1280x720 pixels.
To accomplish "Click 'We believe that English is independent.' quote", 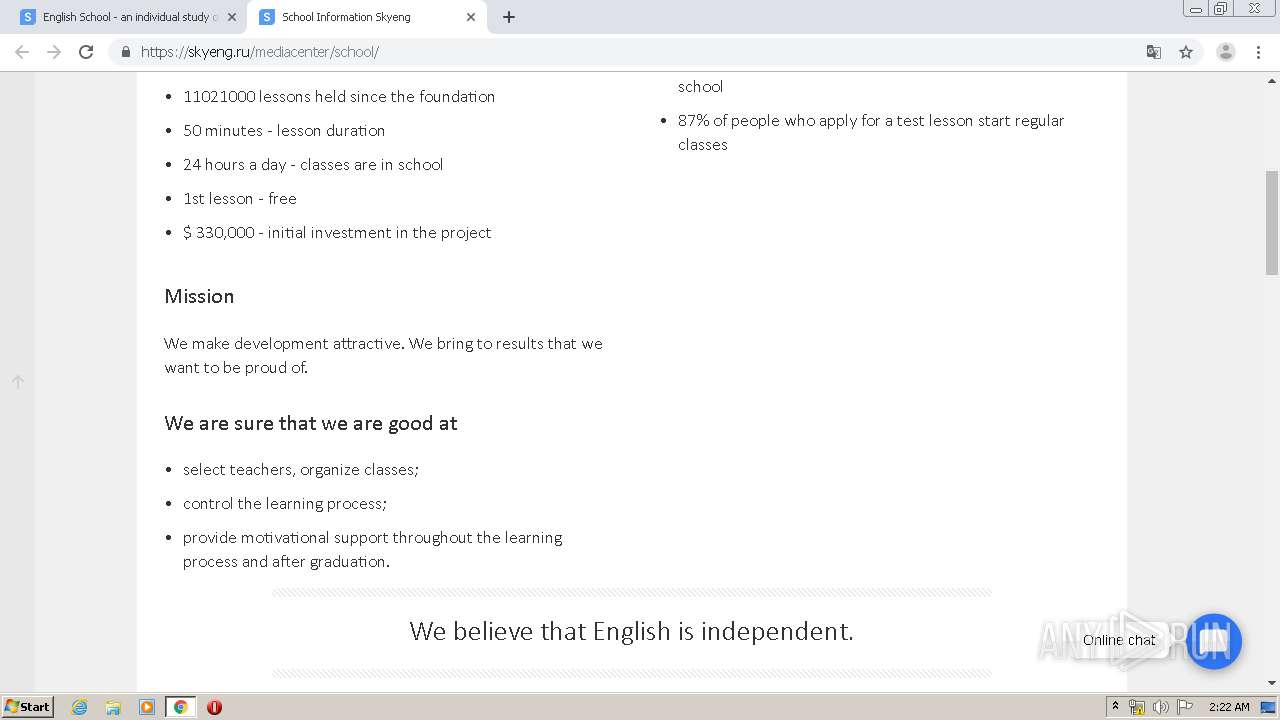I will [x=631, y=631].
